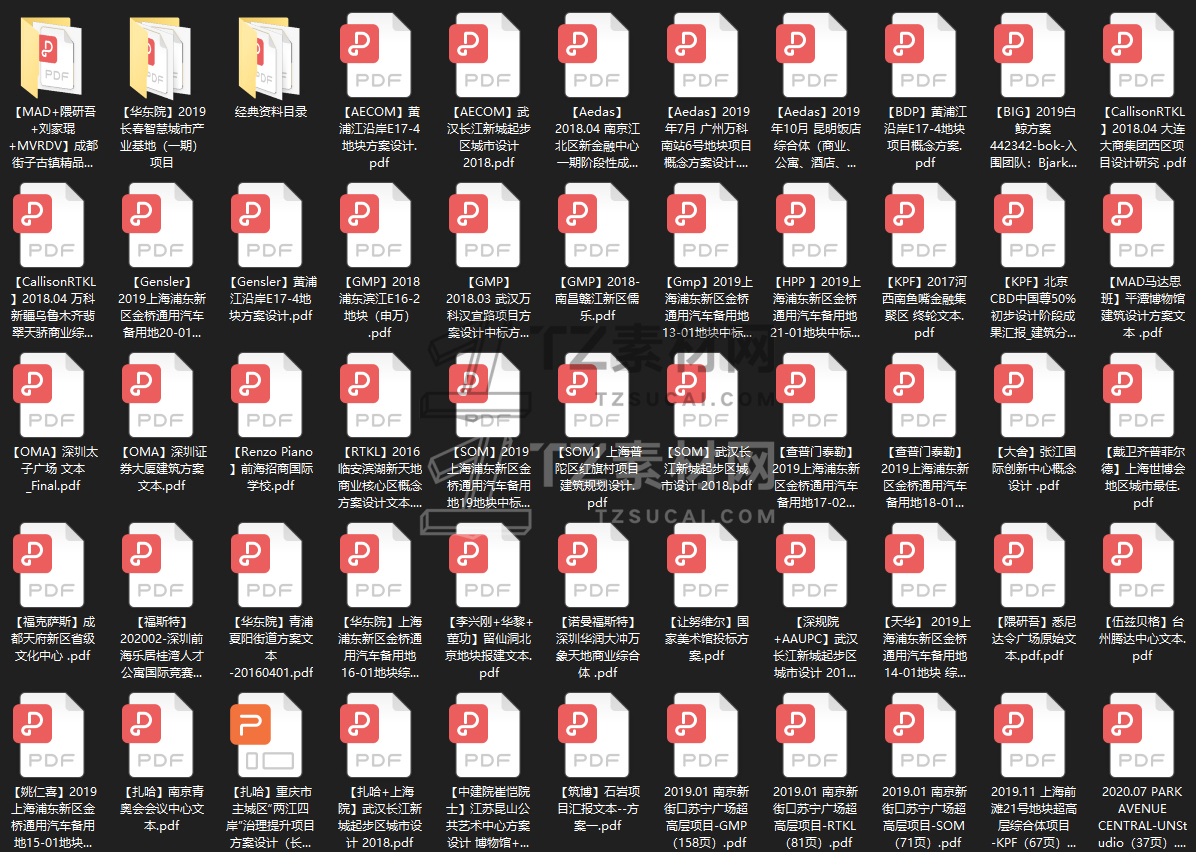Select 【深规院+AAUPC】武汉长江新城 PDF icon
The width and height of the screenshot is (1196, 852).
pyautogui.click(x=812, y=566)
